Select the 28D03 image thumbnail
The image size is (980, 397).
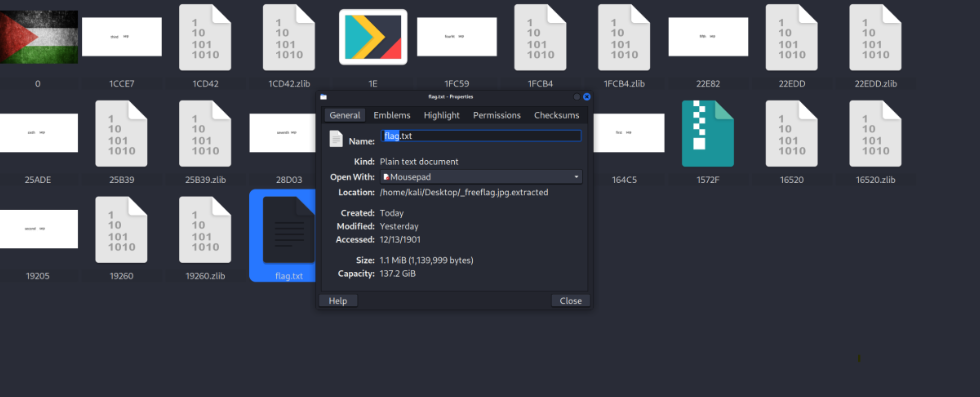coord(282,133)
